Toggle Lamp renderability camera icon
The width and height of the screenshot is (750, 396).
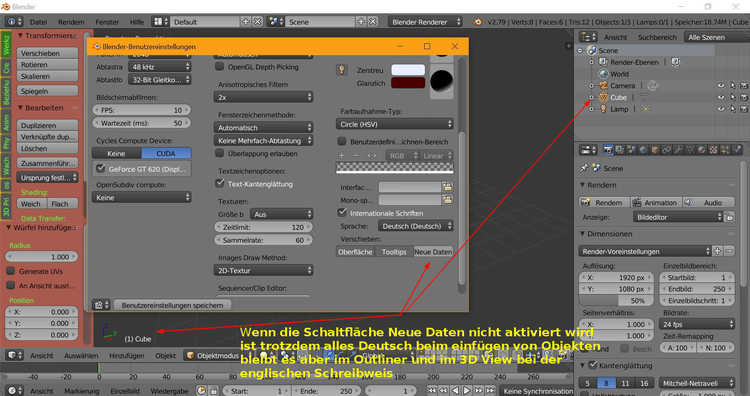click(744, 109)
